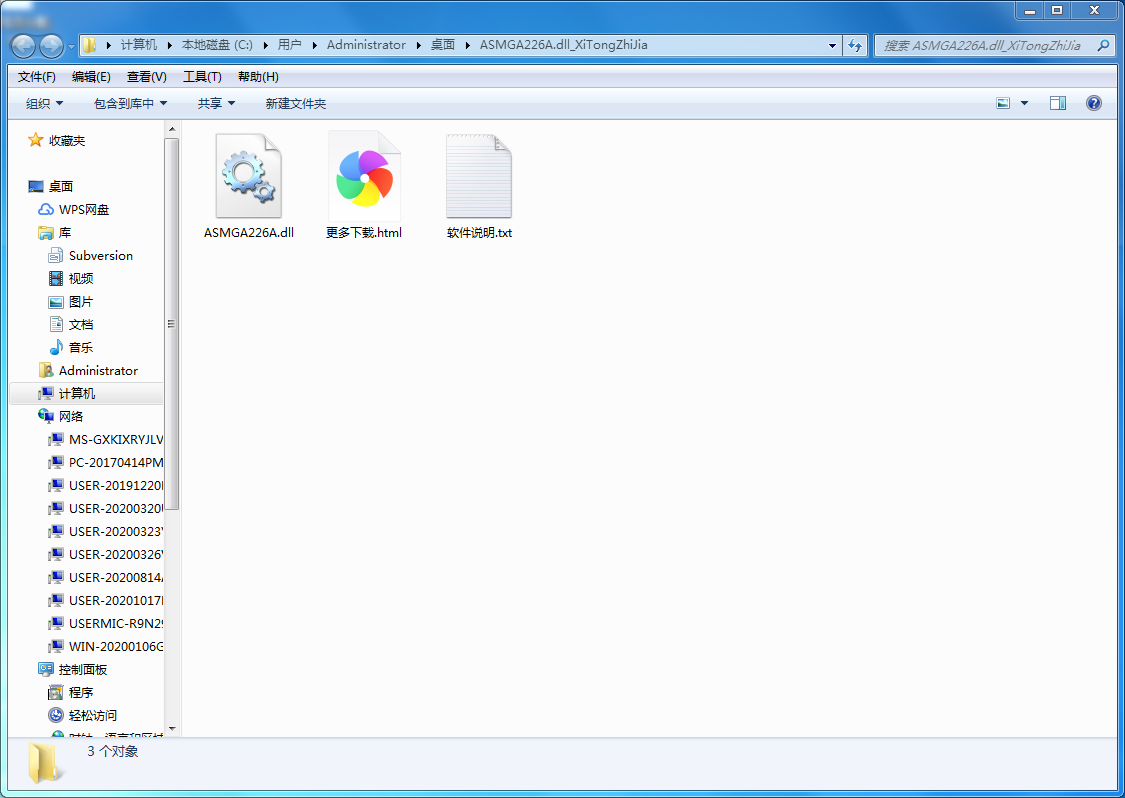This screenshot has height=798, width=1125.
Task: Open the 工具(T) menu
Action: point(202,77)
